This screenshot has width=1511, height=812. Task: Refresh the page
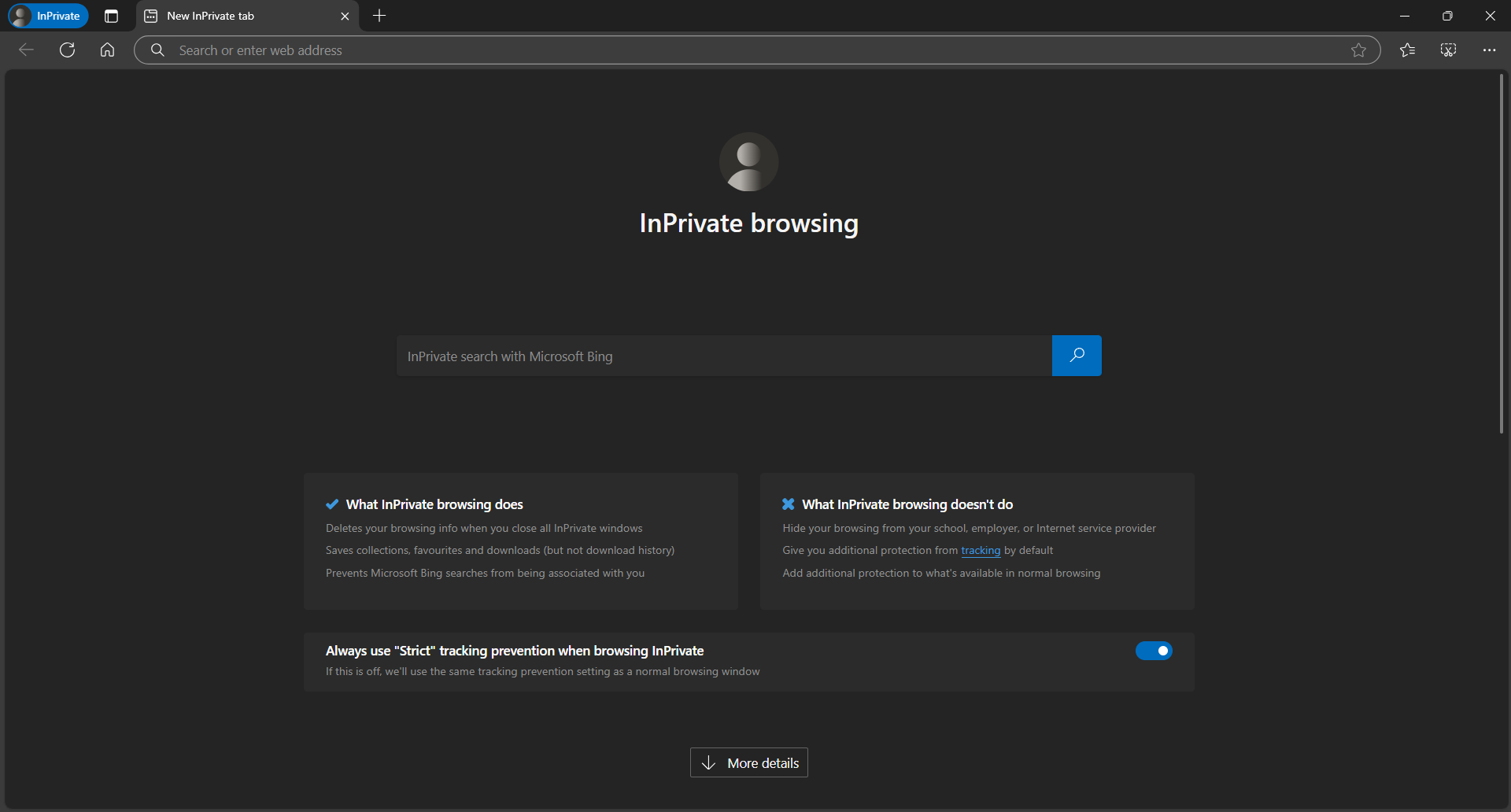(x=68, y=50)
